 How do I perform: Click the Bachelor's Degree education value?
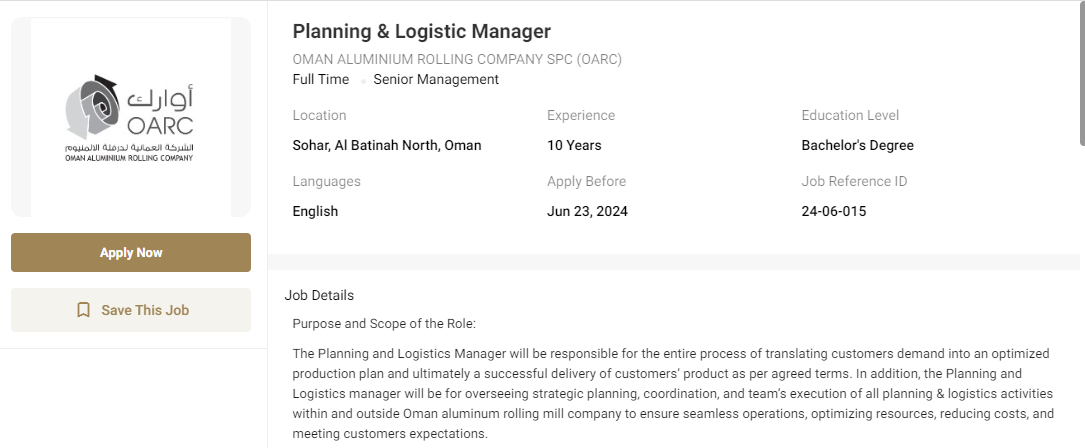(857, 145)
